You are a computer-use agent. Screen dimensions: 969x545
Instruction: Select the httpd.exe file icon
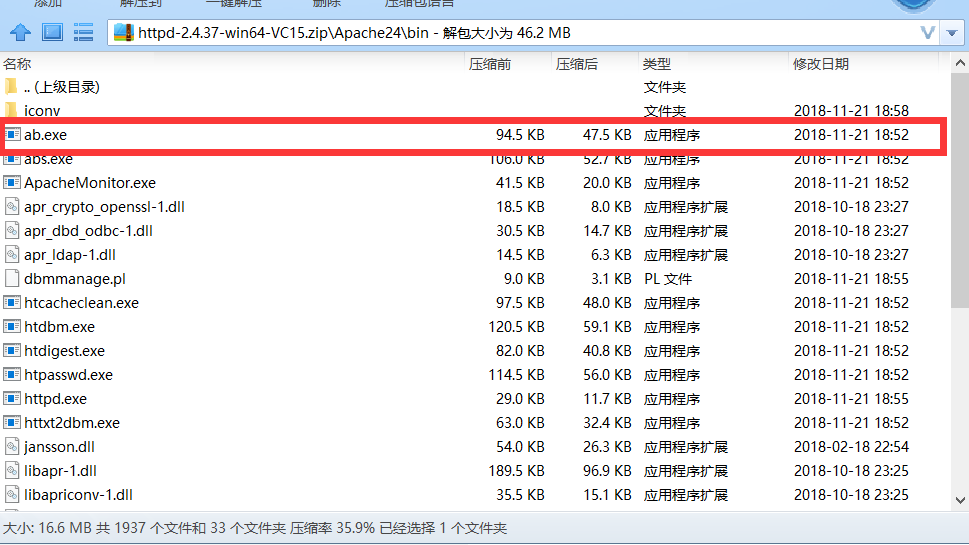12,399
